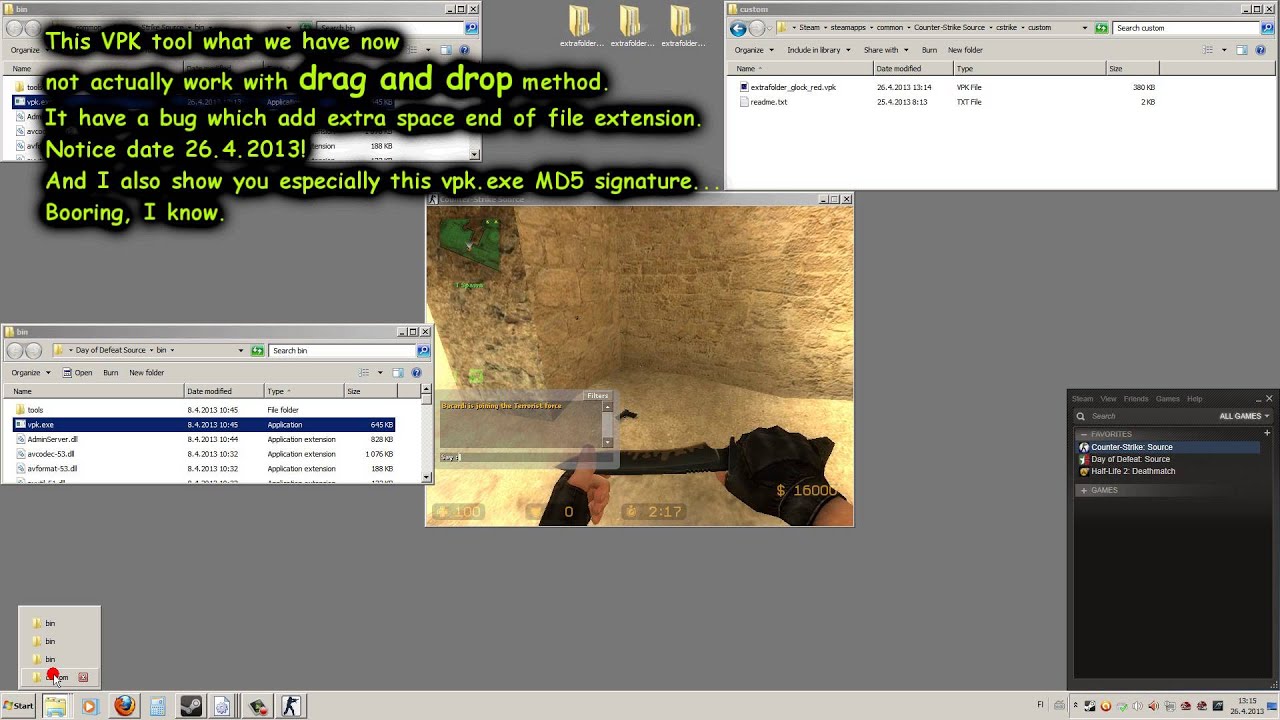1280x720 pixels.
Task: Sort by Type column in Day of Defeat bin window
Action: pyautogui.click(x=304, y=391)
